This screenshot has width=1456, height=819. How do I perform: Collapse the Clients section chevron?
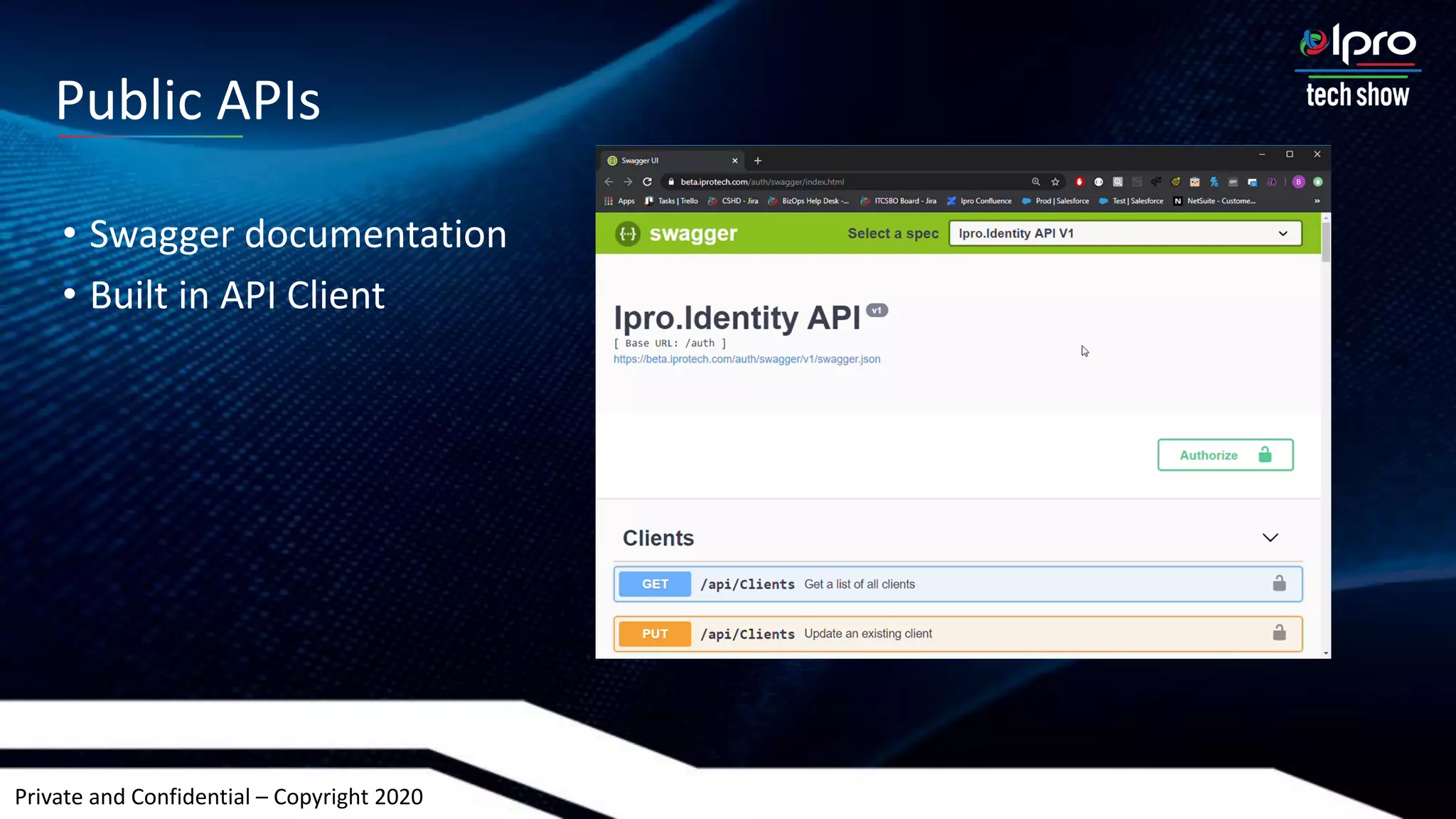1270,538
